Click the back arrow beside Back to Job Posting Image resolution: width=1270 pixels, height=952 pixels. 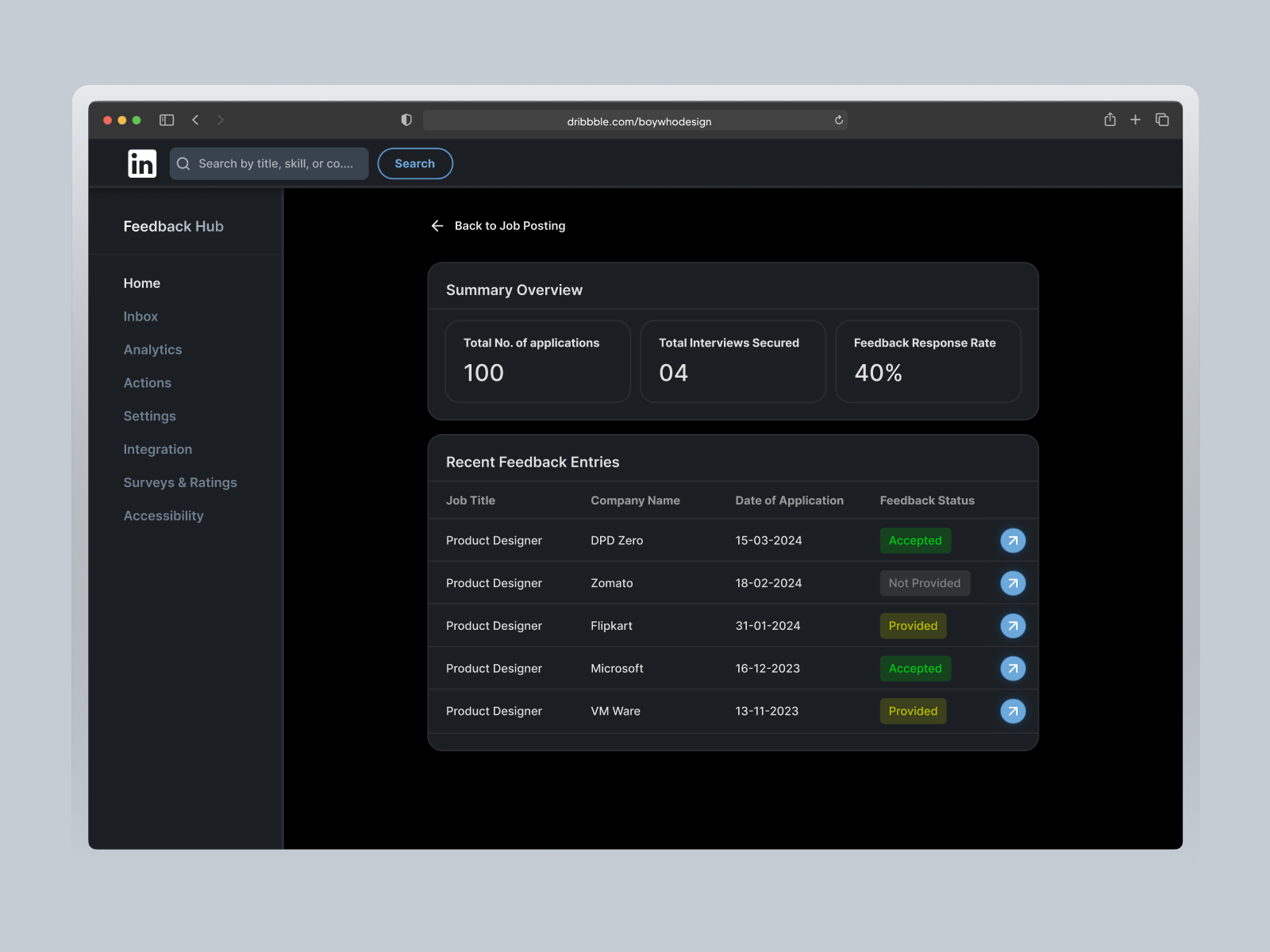point(437,226)
